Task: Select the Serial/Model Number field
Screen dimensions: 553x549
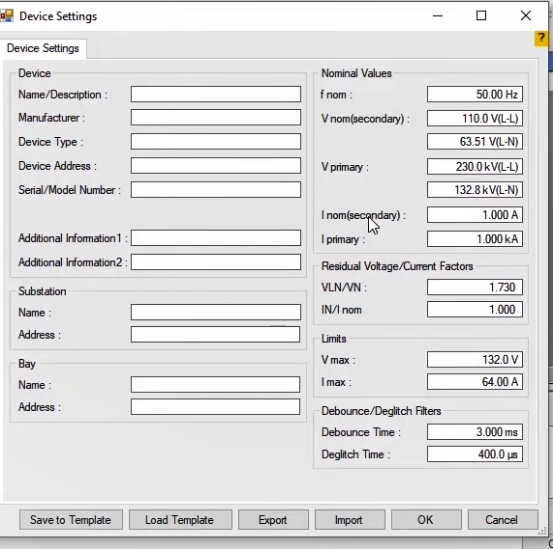Action: pyautogui.click(x=216, y=190)
